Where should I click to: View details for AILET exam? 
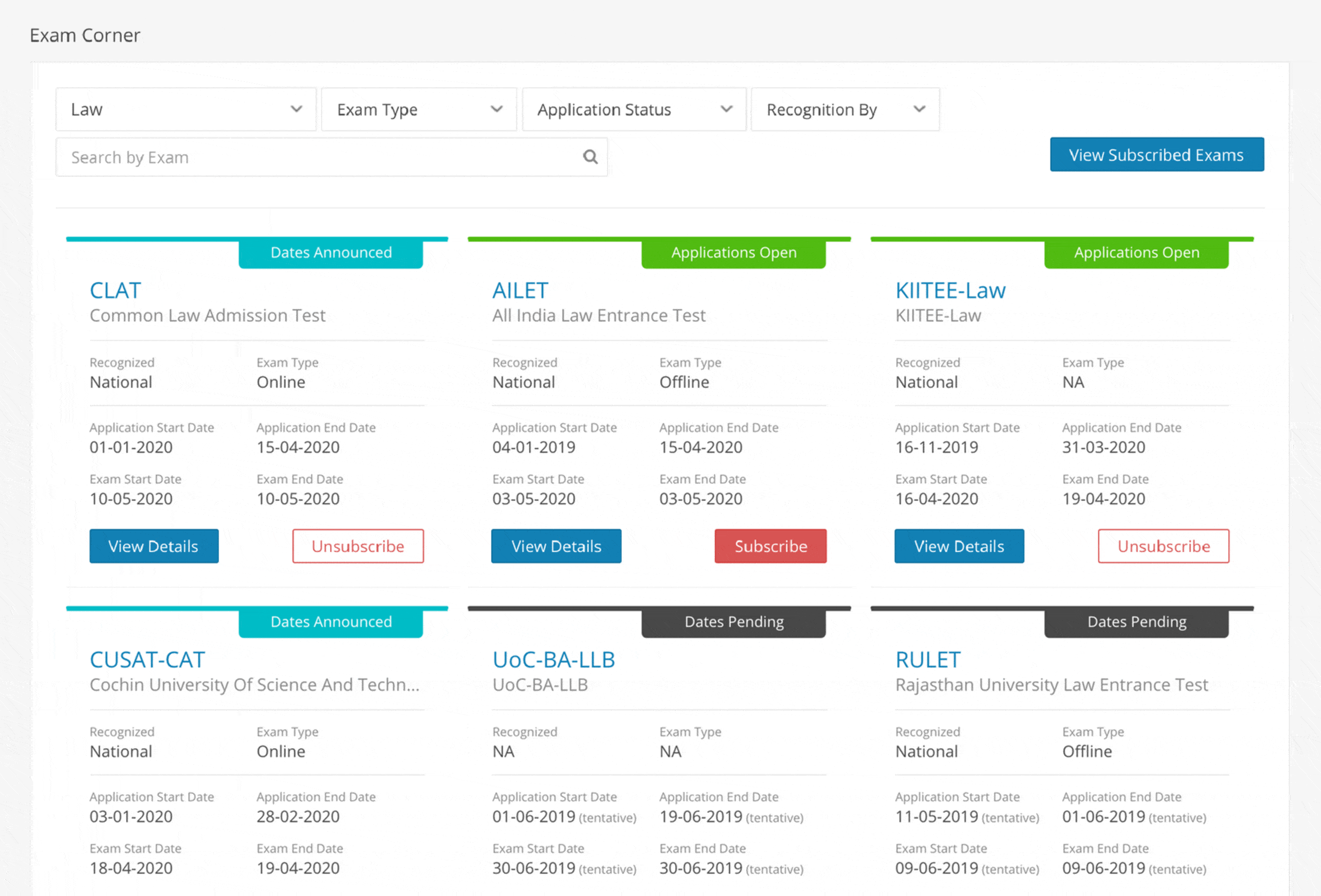556,546
